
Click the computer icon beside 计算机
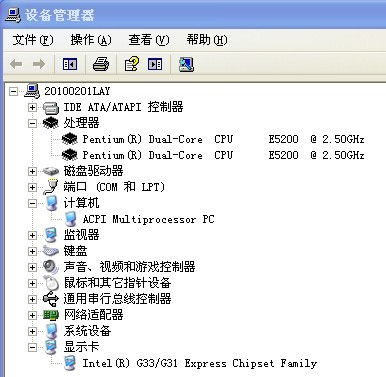51,203
